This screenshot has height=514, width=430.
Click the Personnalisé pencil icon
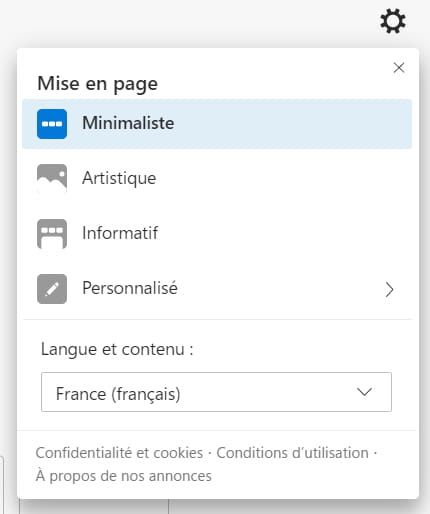tap(52, 289)
